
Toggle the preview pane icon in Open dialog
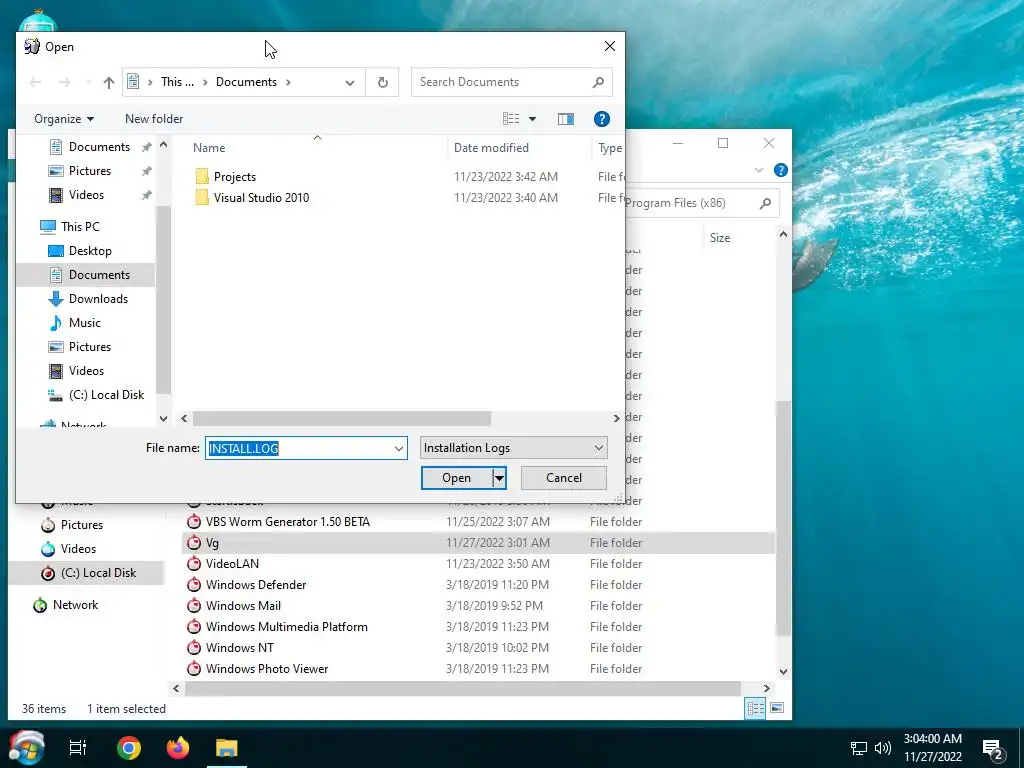tap(566, 119)
